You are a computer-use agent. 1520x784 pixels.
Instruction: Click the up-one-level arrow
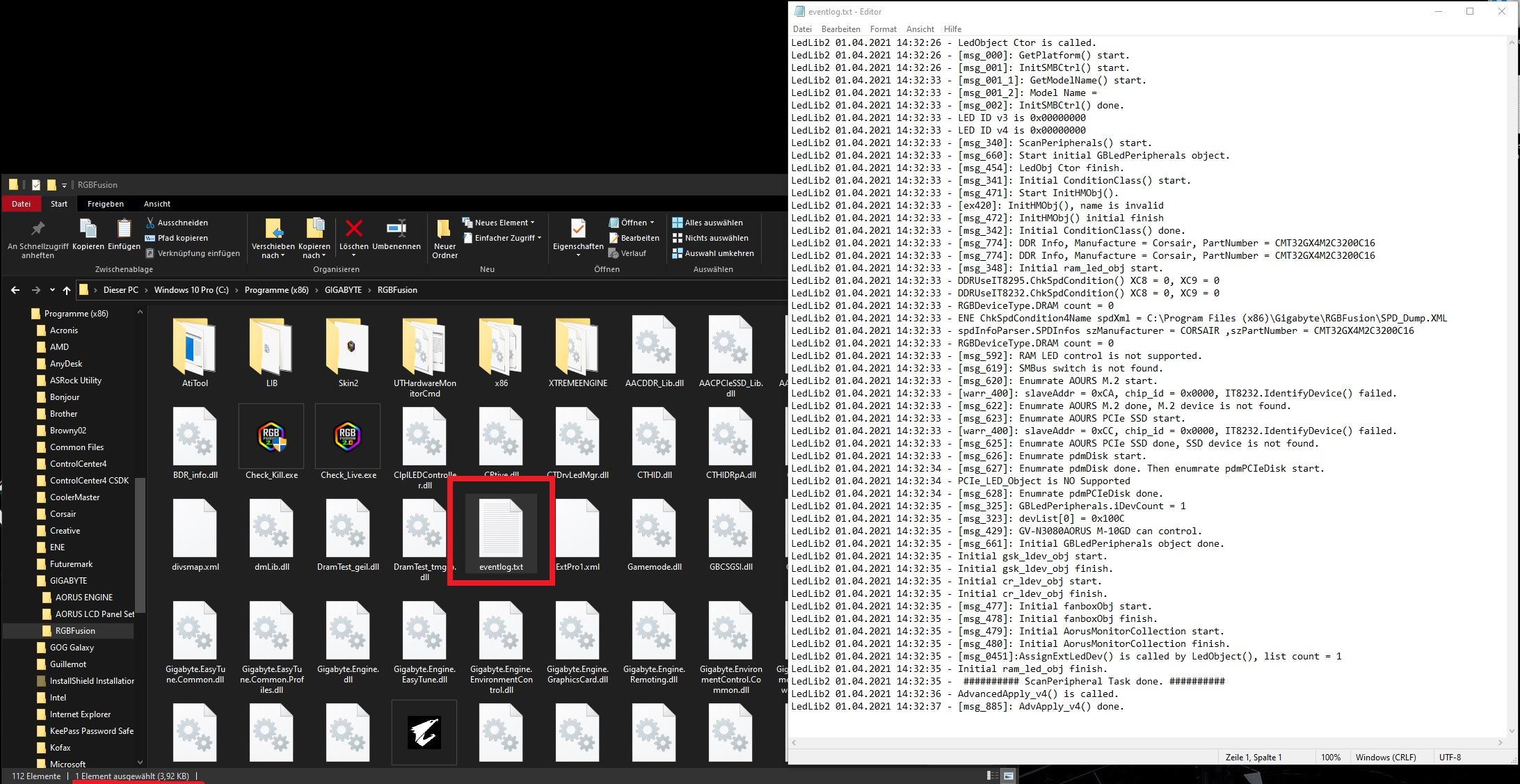(67, 290)
